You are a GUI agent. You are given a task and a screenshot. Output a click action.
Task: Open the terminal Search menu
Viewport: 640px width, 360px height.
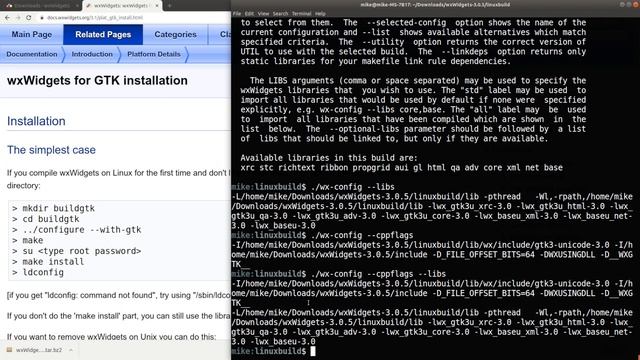(x=280, y=13)
